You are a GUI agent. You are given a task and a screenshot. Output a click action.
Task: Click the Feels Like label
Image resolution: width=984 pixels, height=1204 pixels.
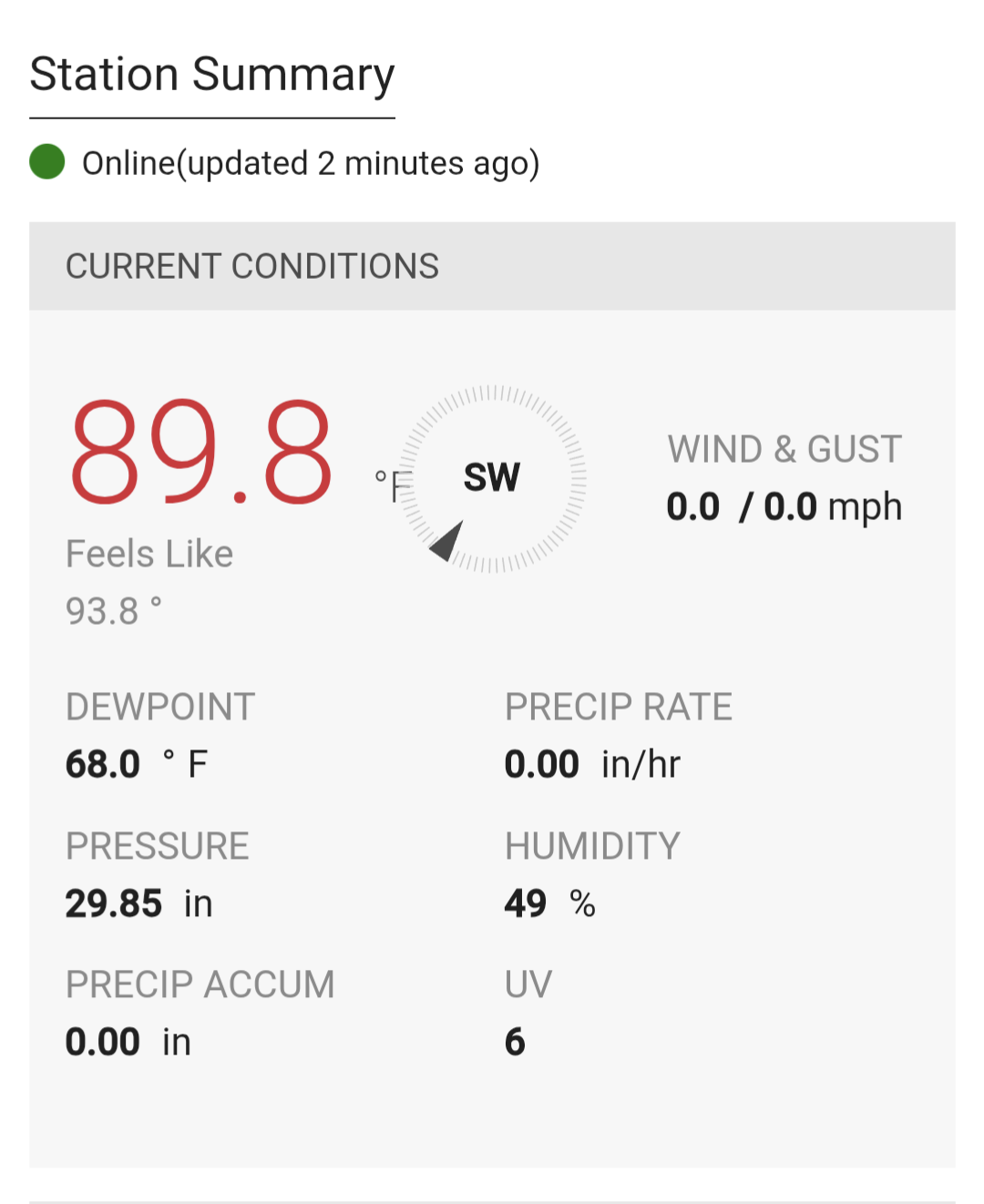pyautogui.click(x=149, y=554)
